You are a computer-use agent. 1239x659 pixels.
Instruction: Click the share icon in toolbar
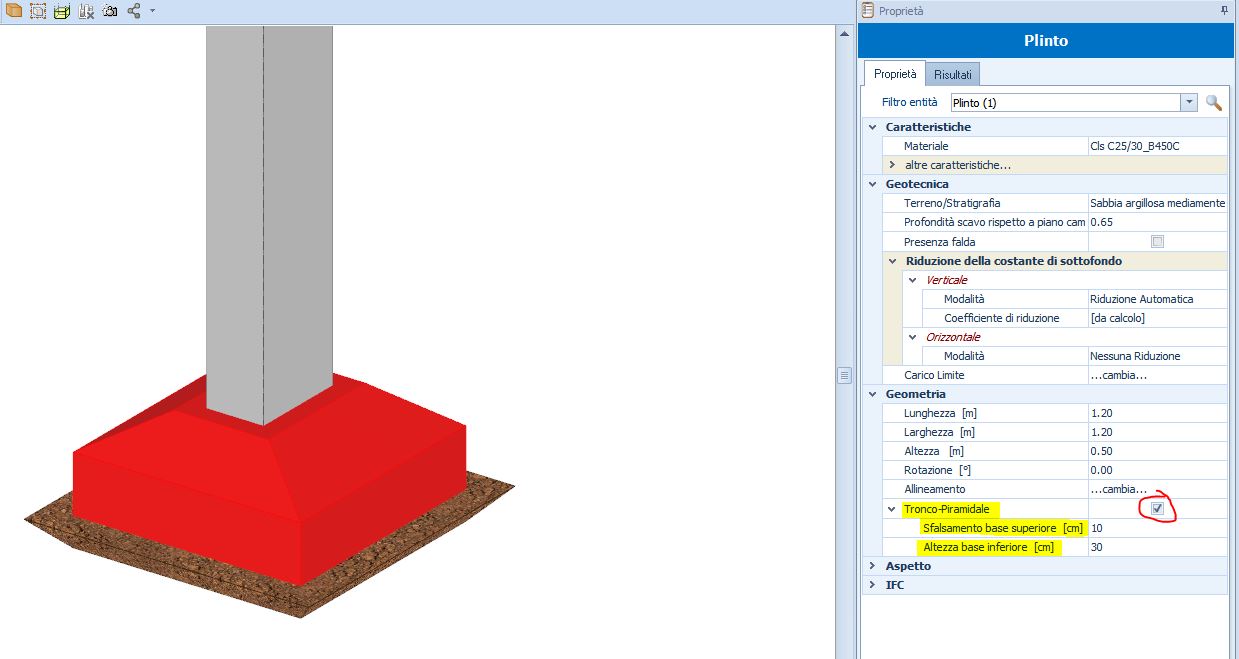tap(134, 11)
